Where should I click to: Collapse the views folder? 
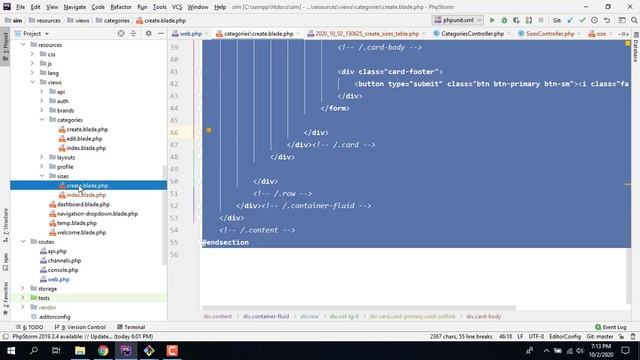pos(32,82)
